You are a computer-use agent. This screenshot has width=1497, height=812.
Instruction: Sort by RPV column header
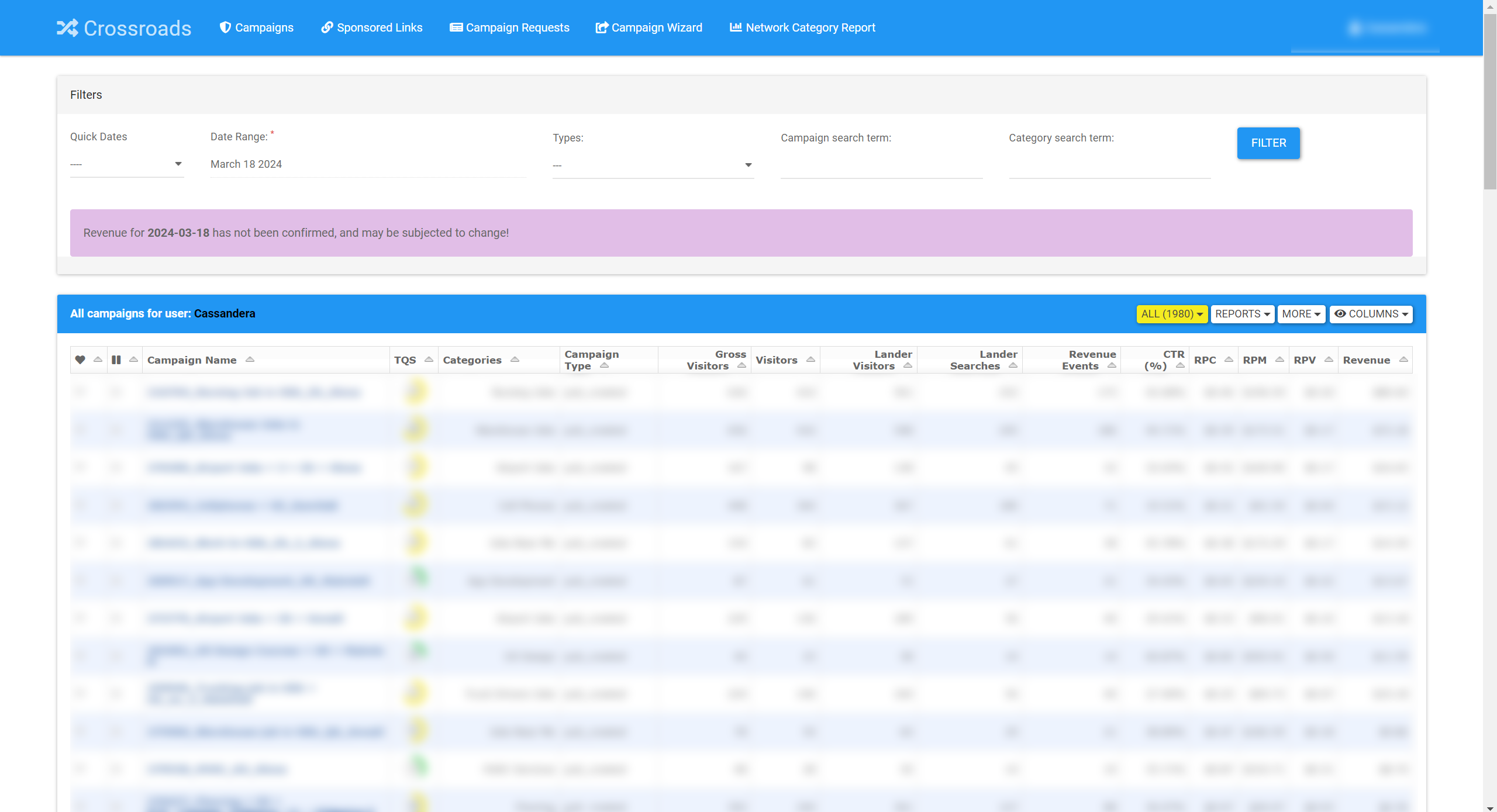(x=1313, y=360)
